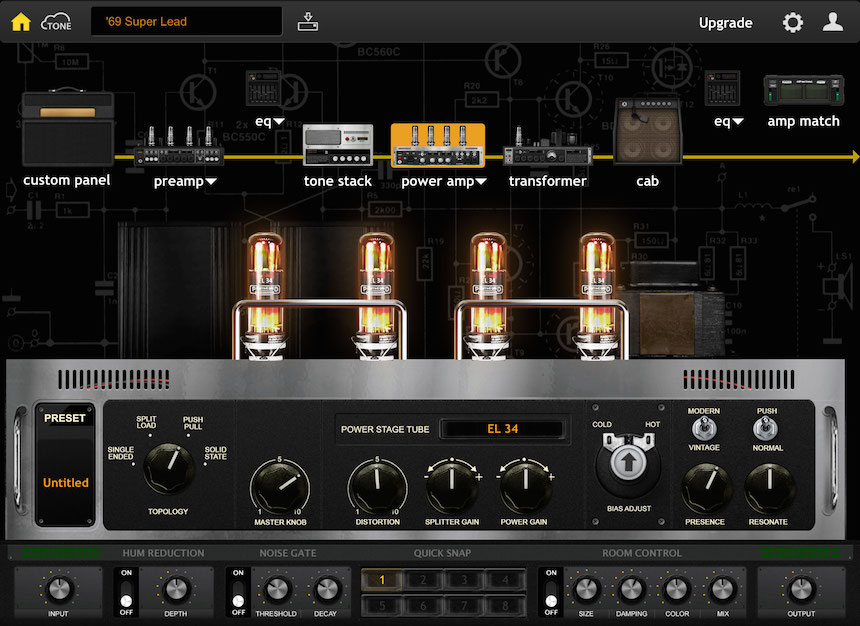Click the Input level knob
Image resolution: width=860 pixels, height=626 pixels.
click(58, 590)
